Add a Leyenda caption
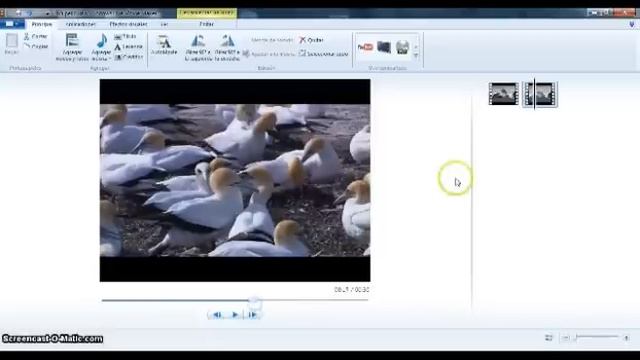640x360 pixels. point(128,47)
